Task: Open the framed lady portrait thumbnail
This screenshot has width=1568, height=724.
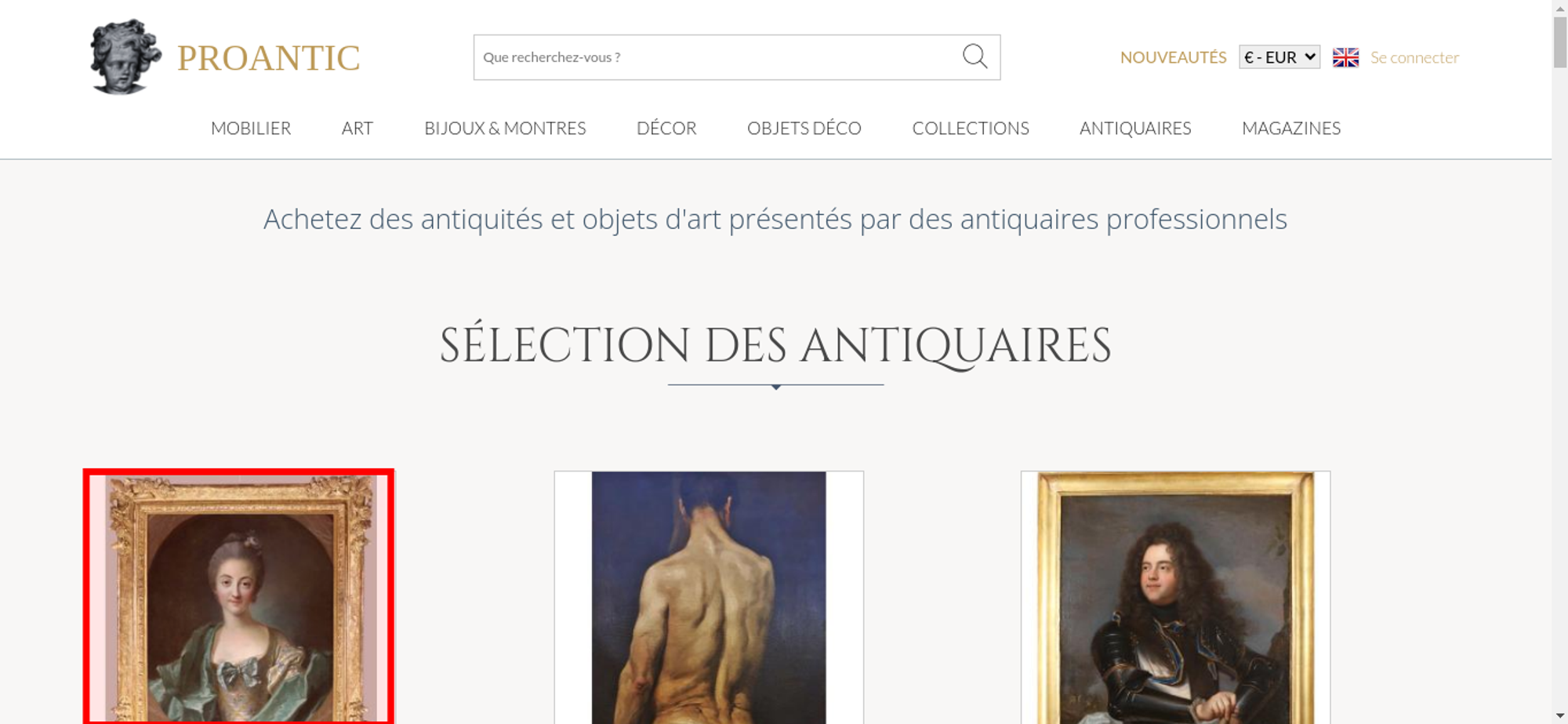Action: tap(238, 597)
